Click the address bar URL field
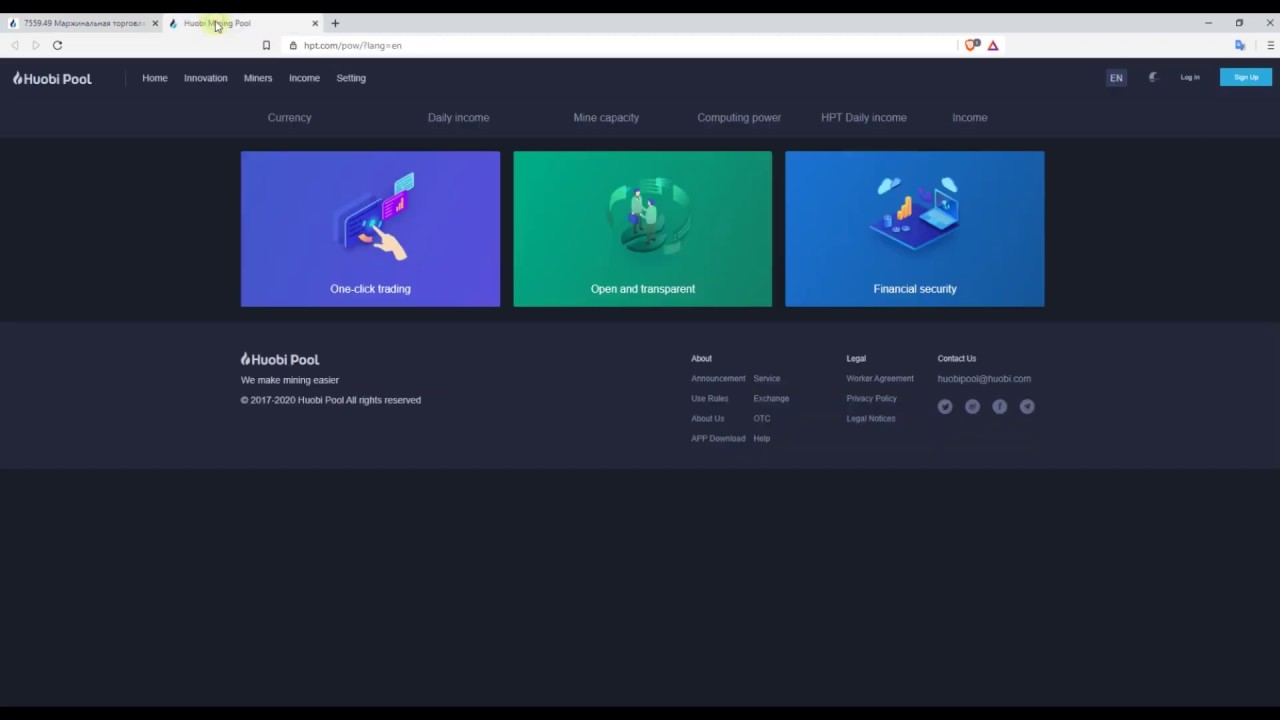 coord(620,45)
